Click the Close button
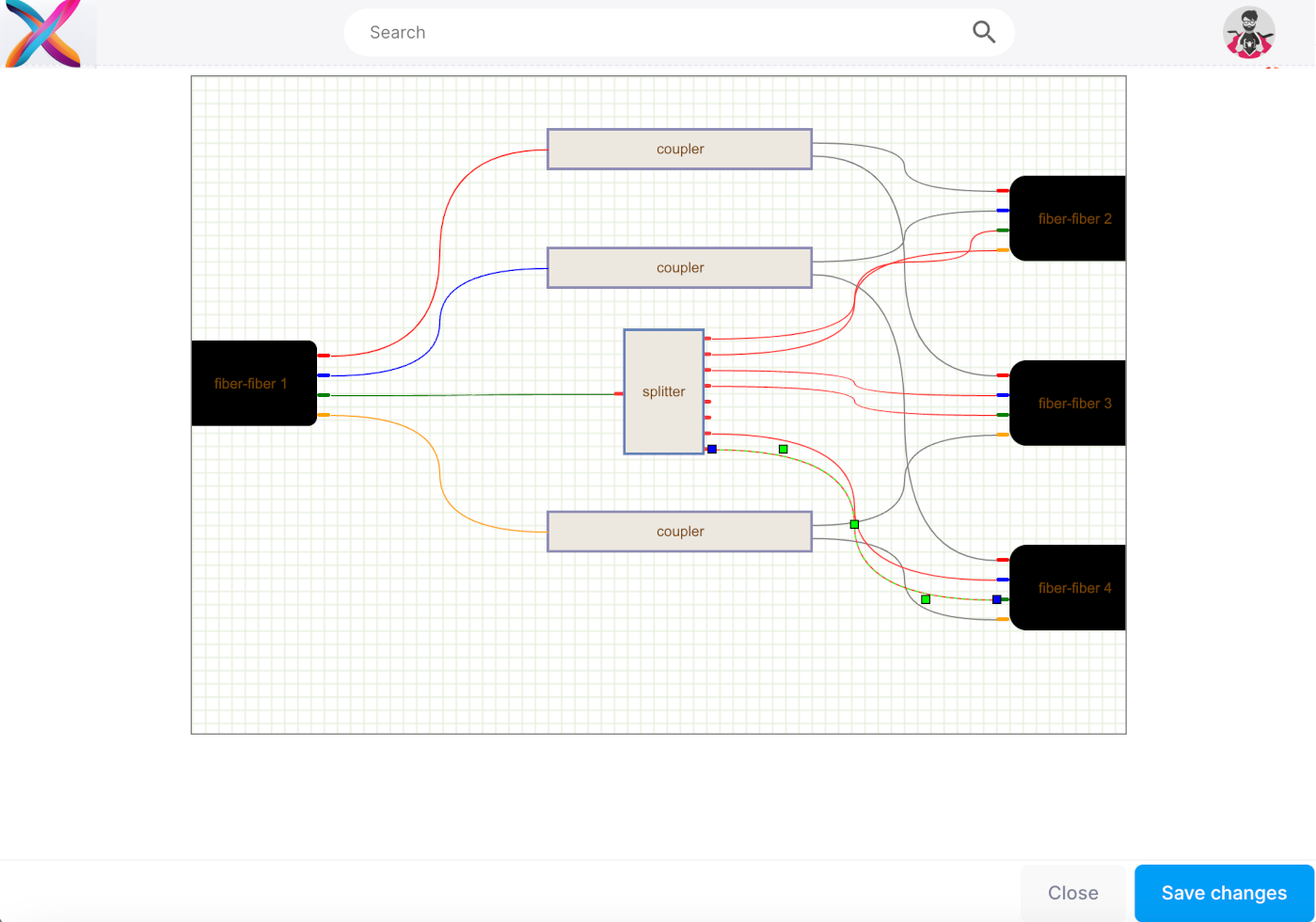1316x922 pixels. 1072,893
